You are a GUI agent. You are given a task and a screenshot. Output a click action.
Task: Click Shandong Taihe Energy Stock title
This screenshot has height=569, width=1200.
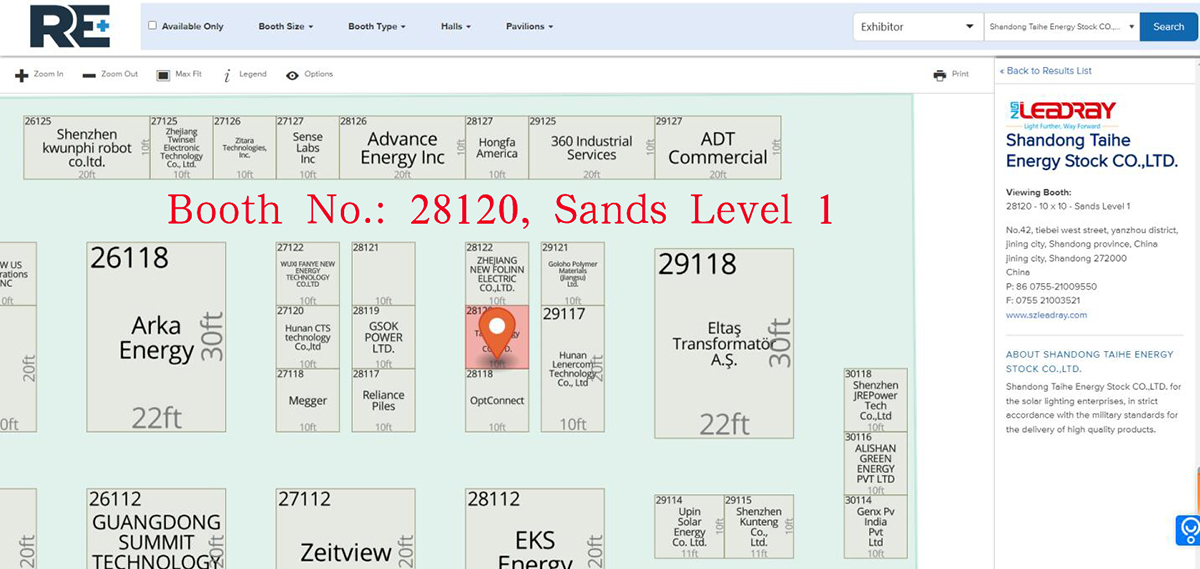(x=1092, y=150)
